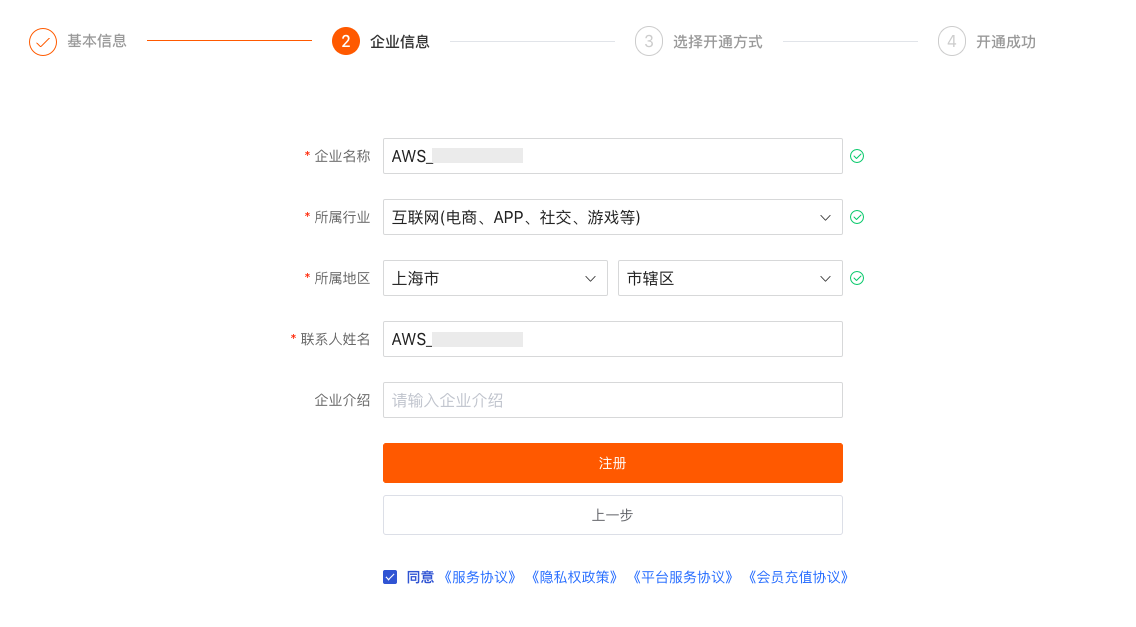Click green validation check beside 所属地区 dropdowns
1136x627 pixels.
click(x=857, y=278)
